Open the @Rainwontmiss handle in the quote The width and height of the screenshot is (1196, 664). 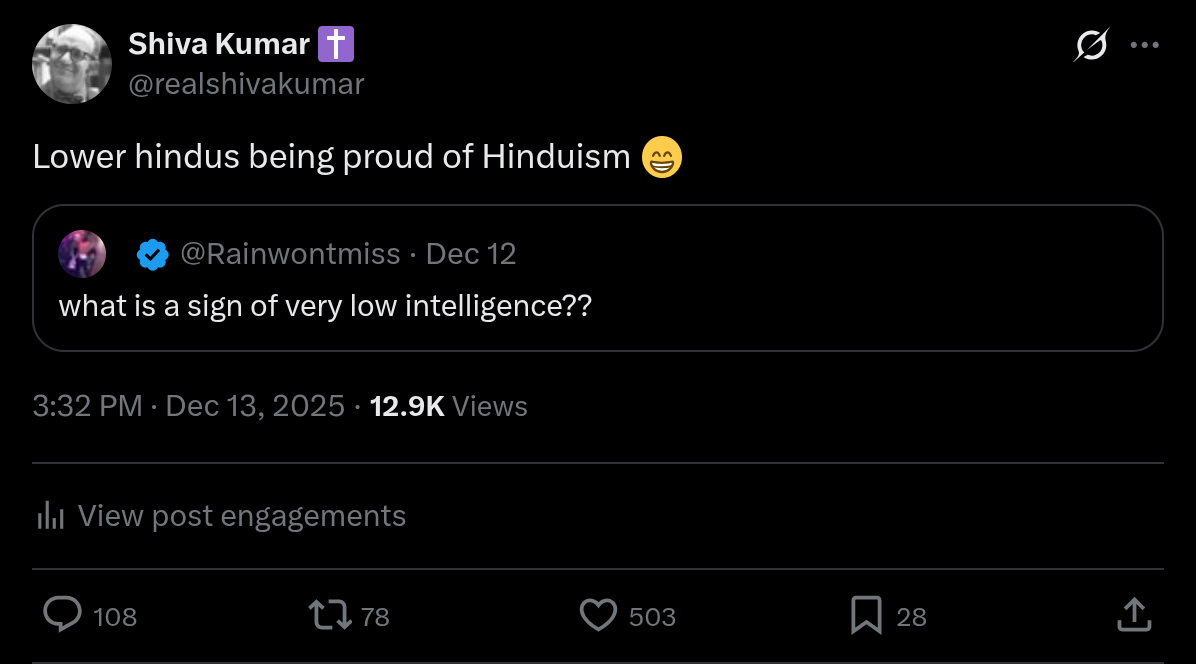pyautogui.click(x=290, y=254)
